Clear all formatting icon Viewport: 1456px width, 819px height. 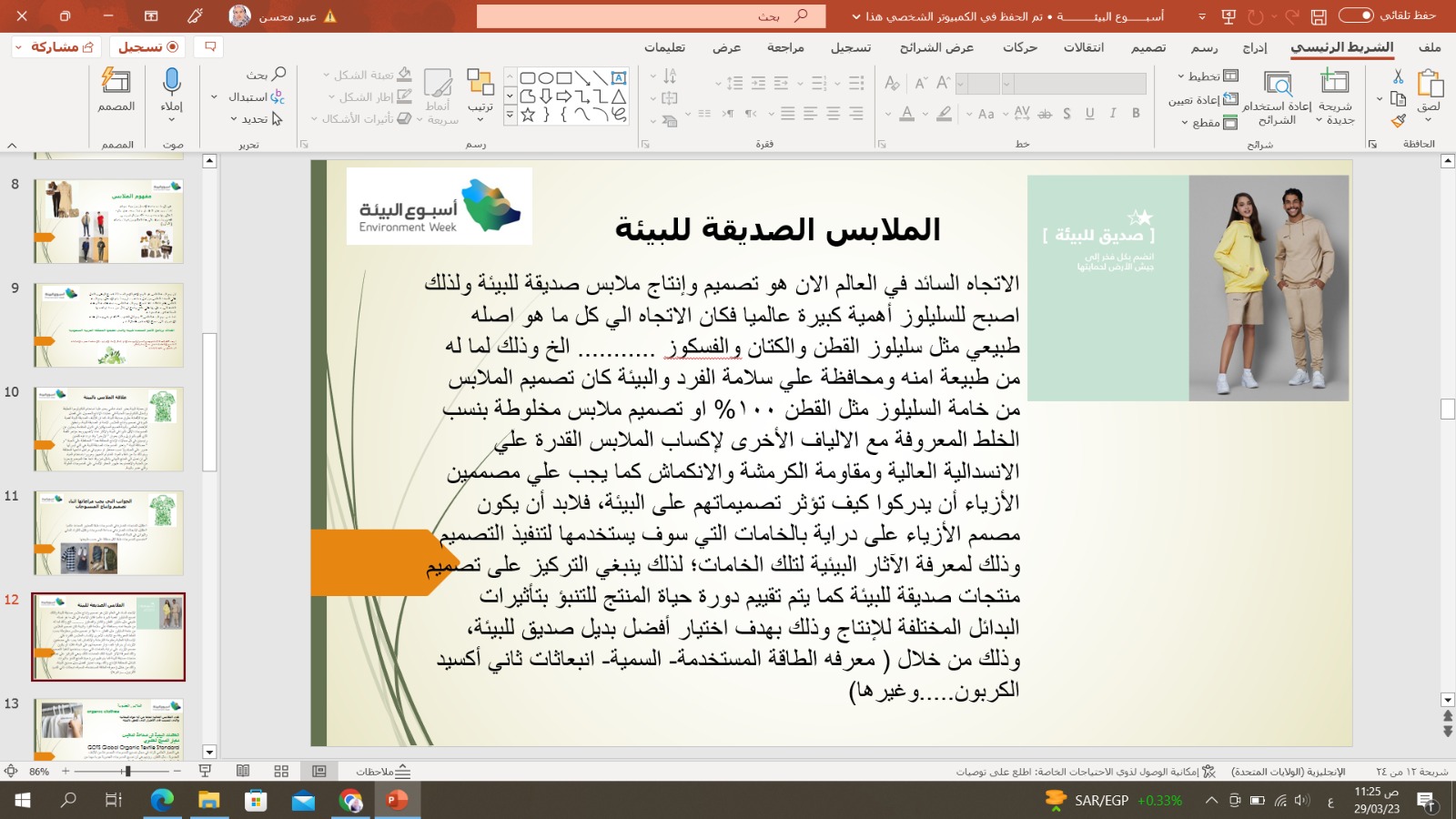[x=892, y=84]
